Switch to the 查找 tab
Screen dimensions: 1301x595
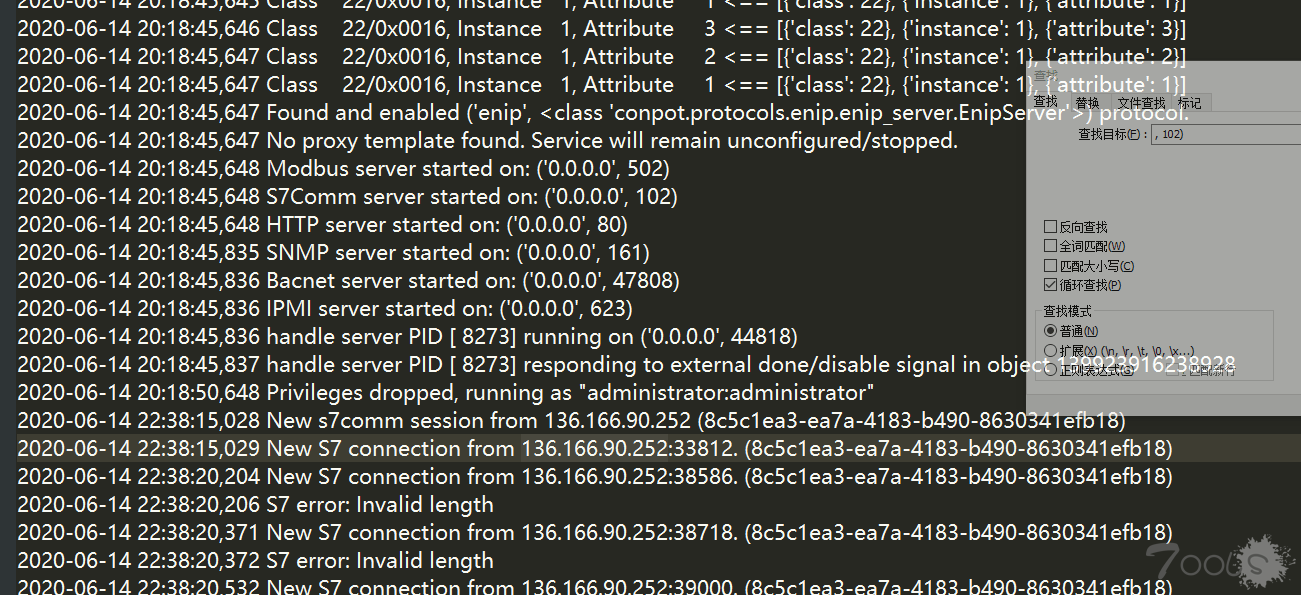(x=1045, y=102)
